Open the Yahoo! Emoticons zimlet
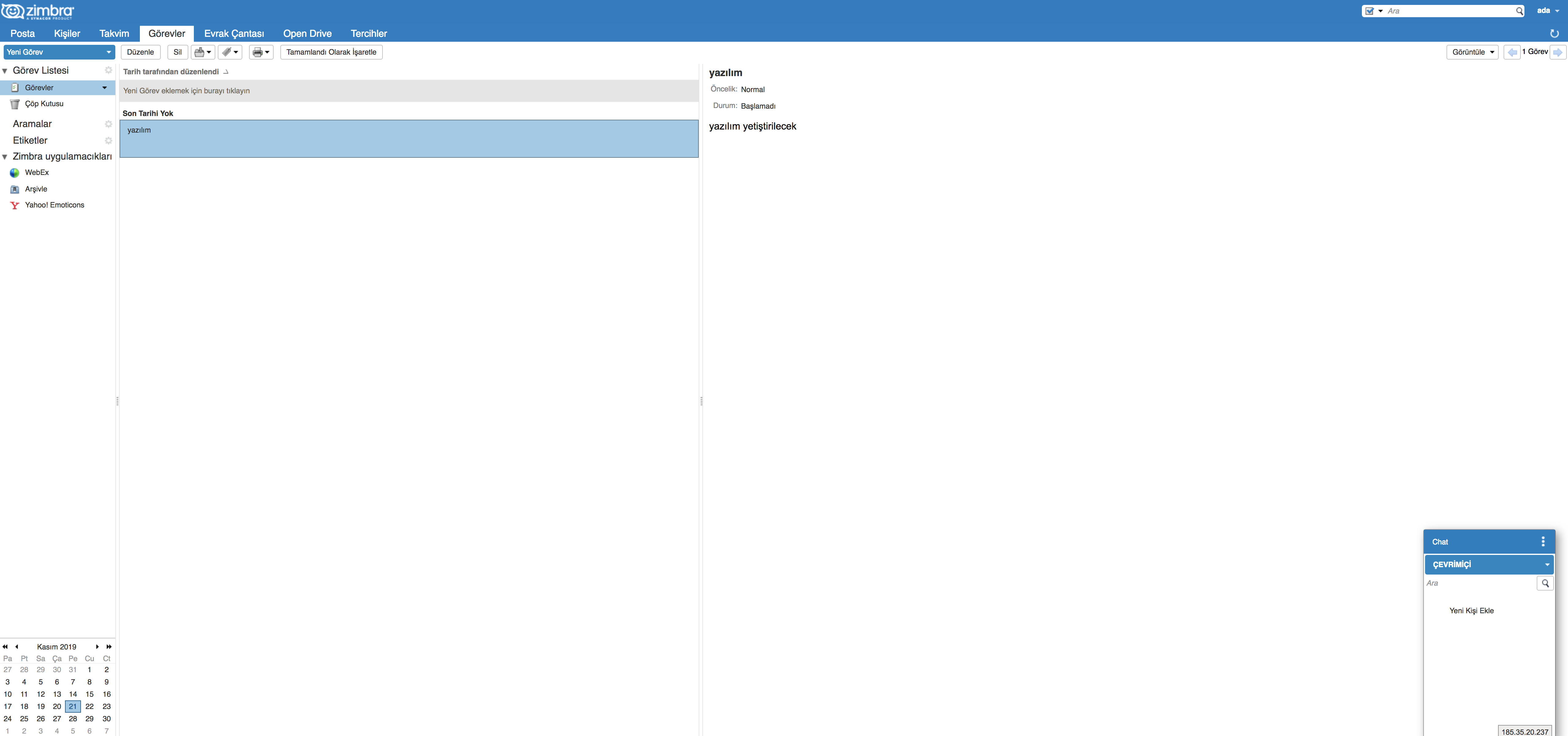 54,205
